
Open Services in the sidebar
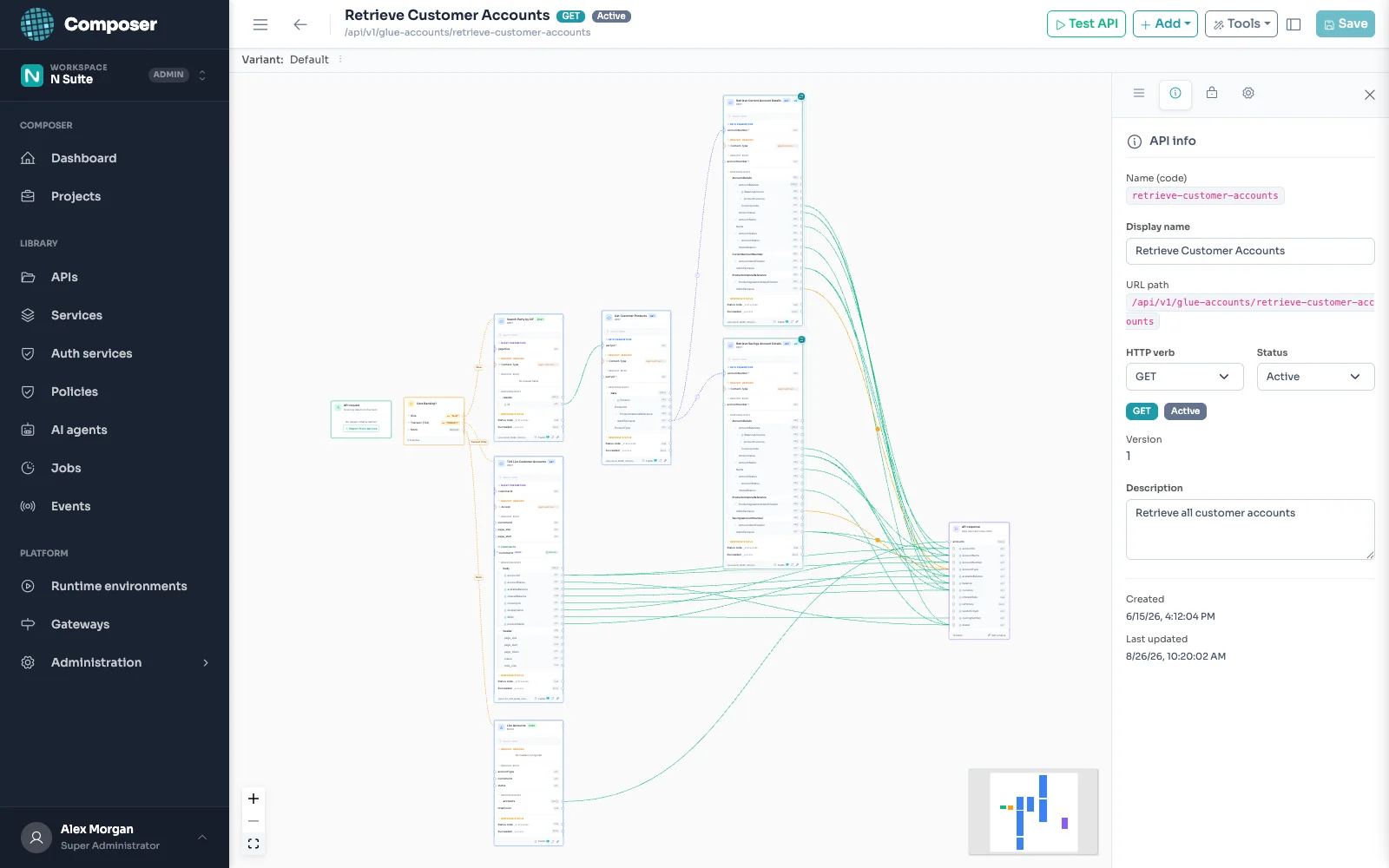76,315
